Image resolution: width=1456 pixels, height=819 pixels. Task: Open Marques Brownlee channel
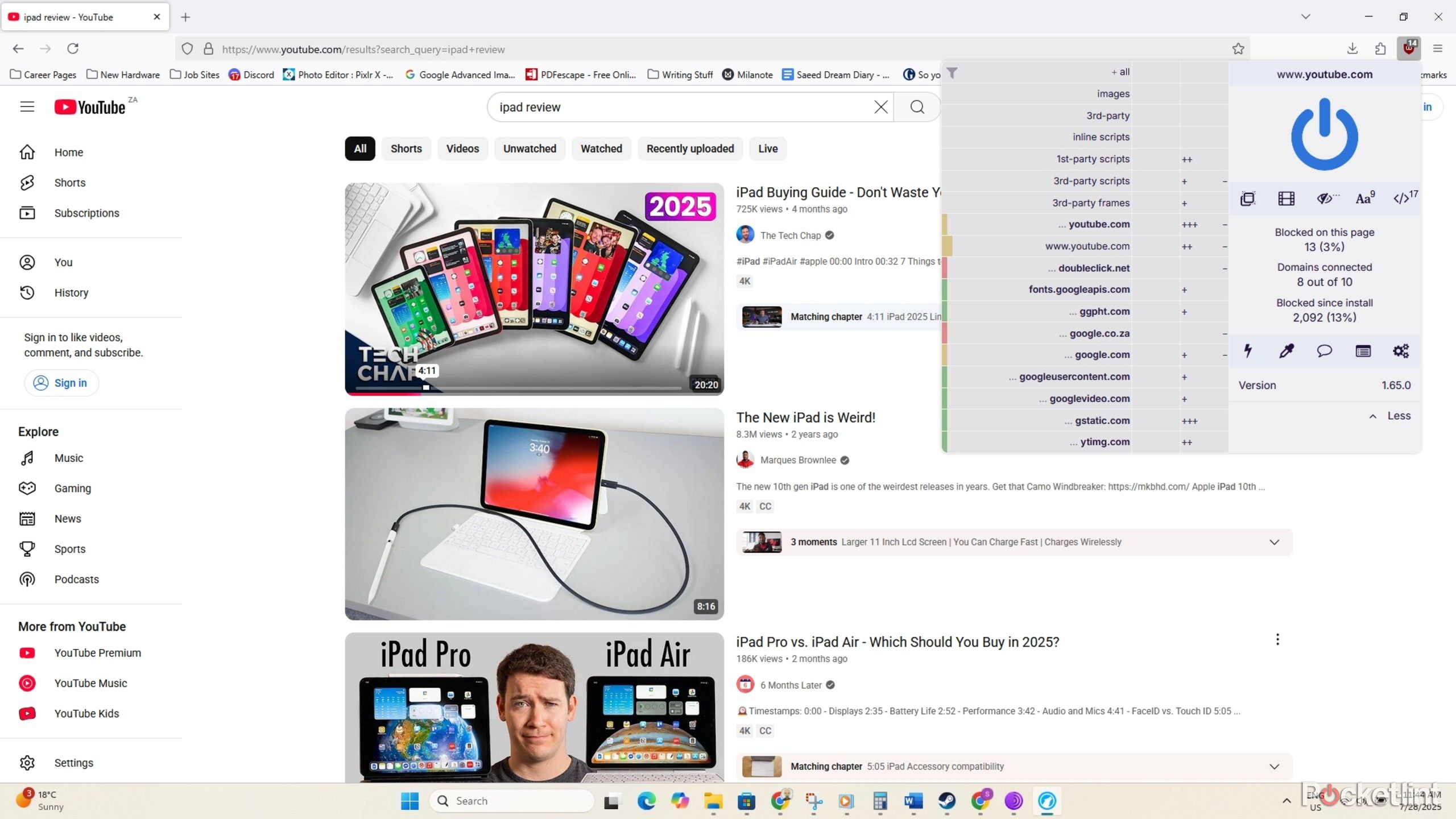[x=798, y=460]
